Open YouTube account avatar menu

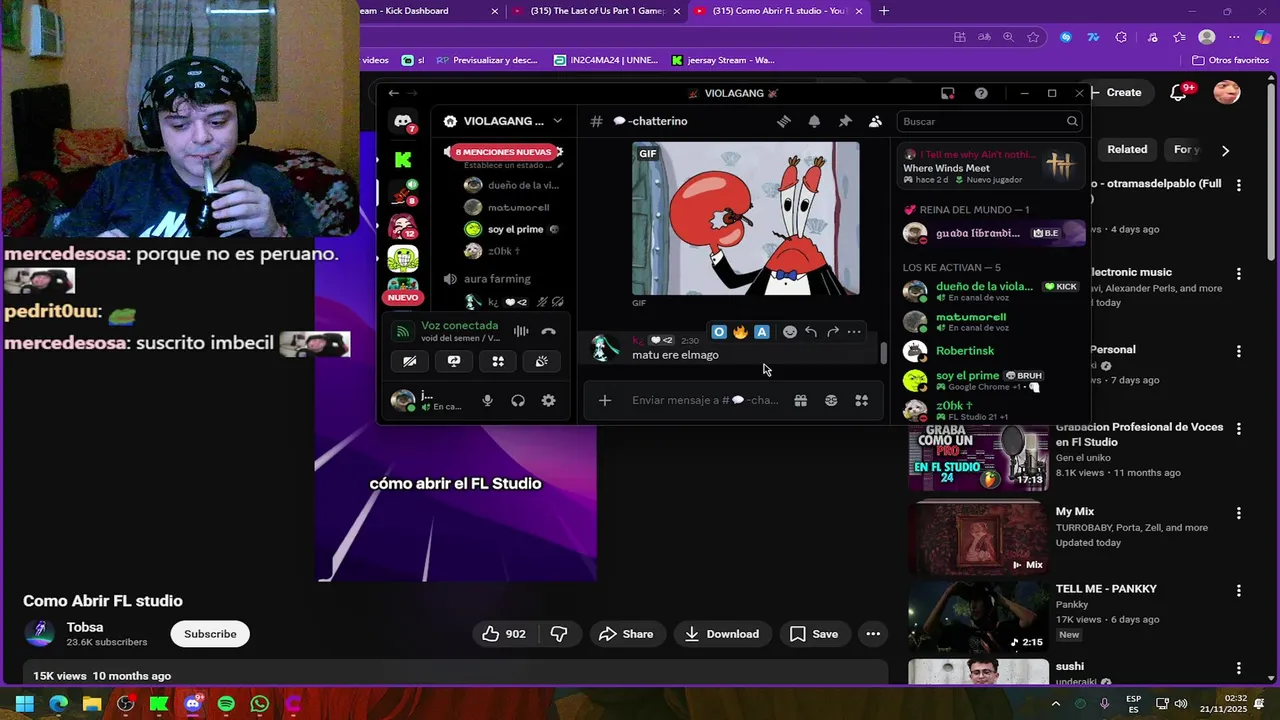1227,92
